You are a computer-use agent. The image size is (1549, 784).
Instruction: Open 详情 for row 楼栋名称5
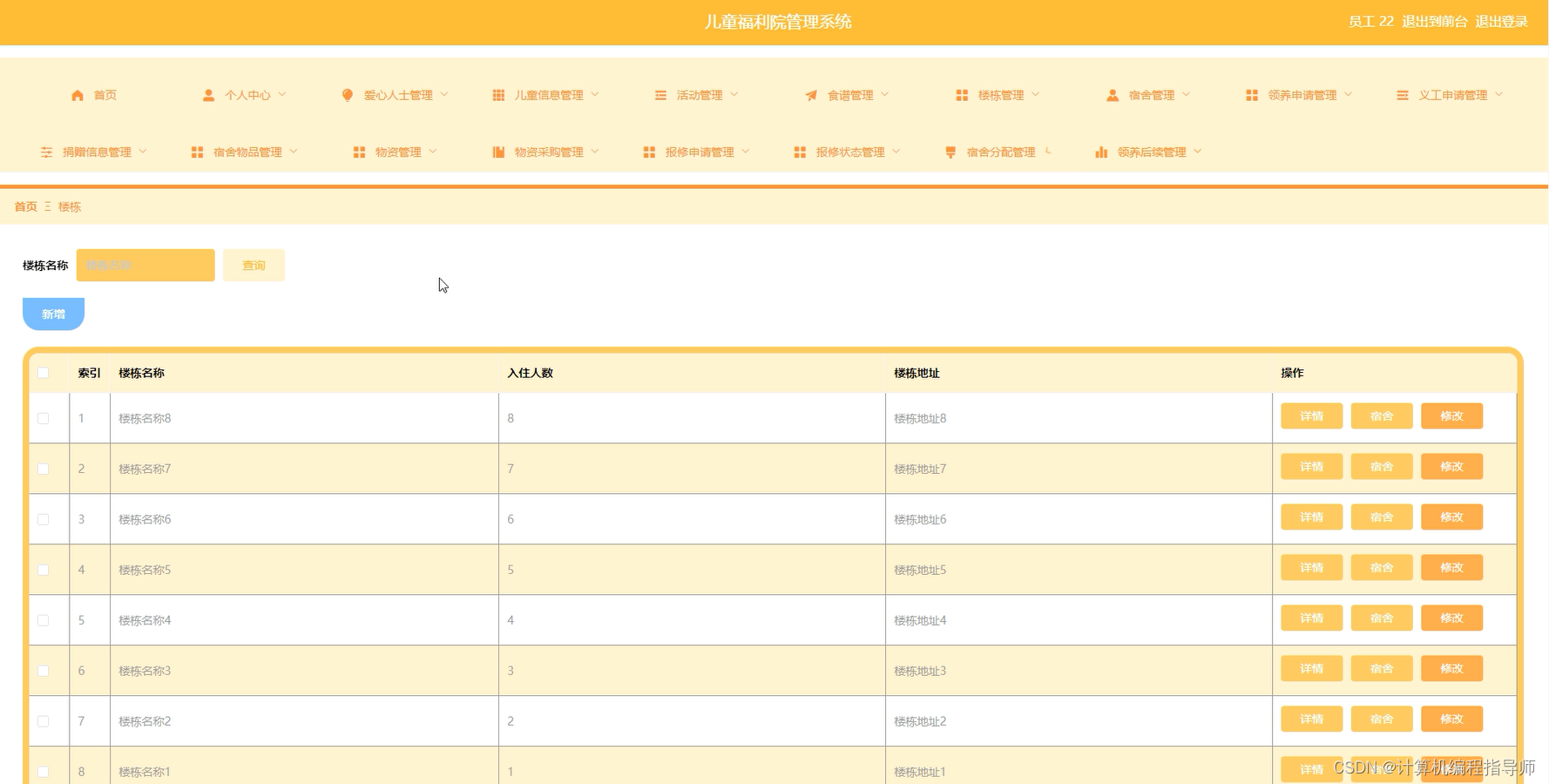pos(1311,568)
